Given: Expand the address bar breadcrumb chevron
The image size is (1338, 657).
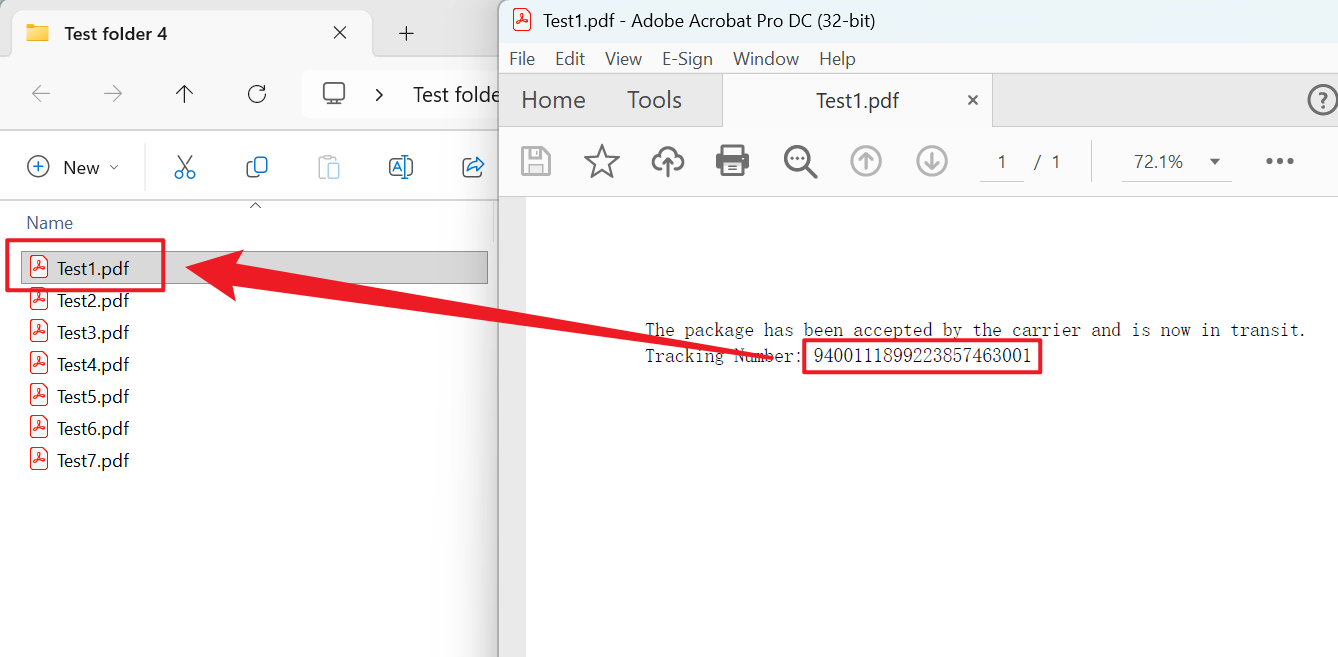Looking at the screenshot, I should pyautogui.click(x=379, y=94).
